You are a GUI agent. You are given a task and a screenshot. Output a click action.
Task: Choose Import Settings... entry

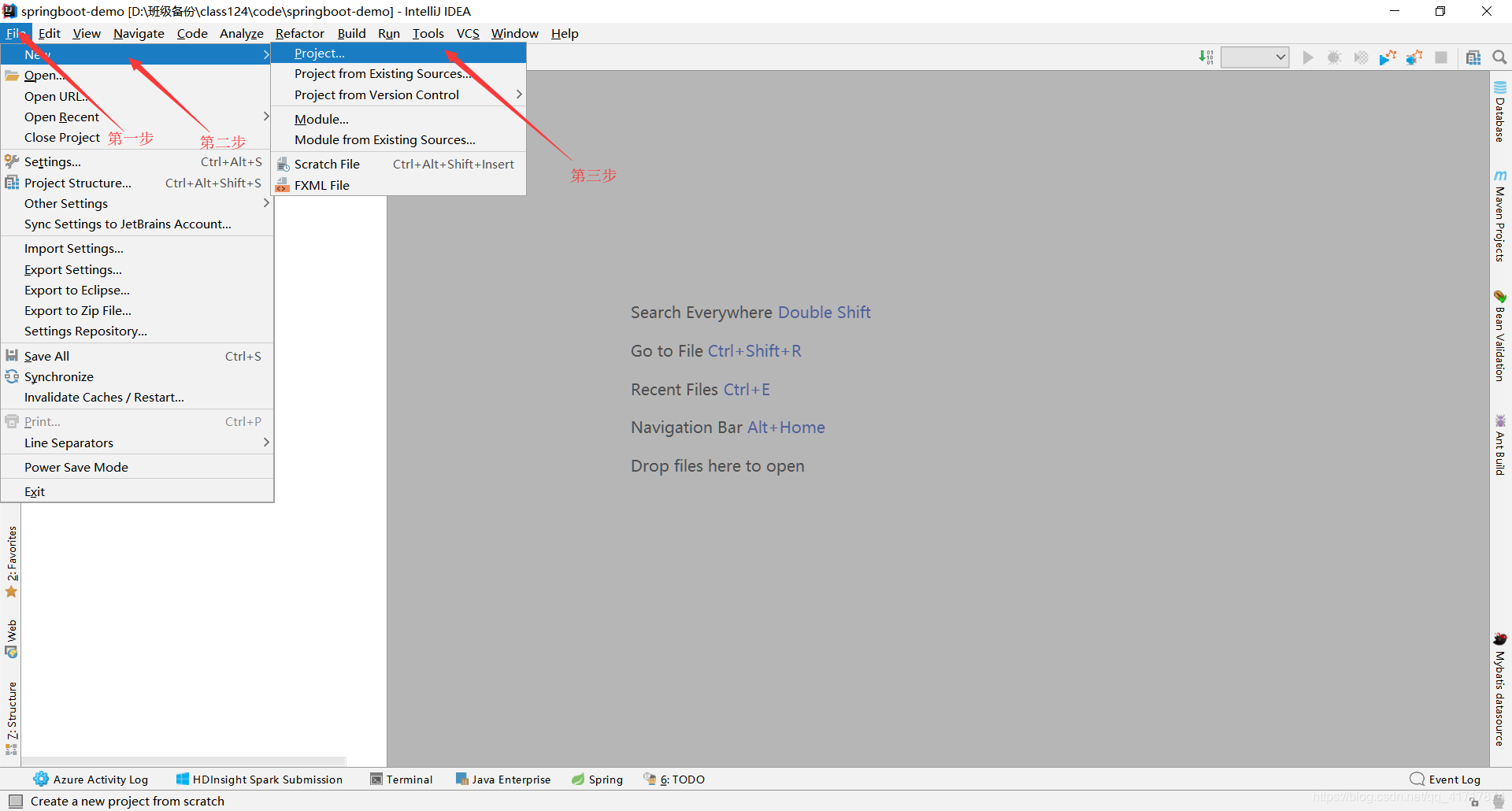(x=136, y=248)
